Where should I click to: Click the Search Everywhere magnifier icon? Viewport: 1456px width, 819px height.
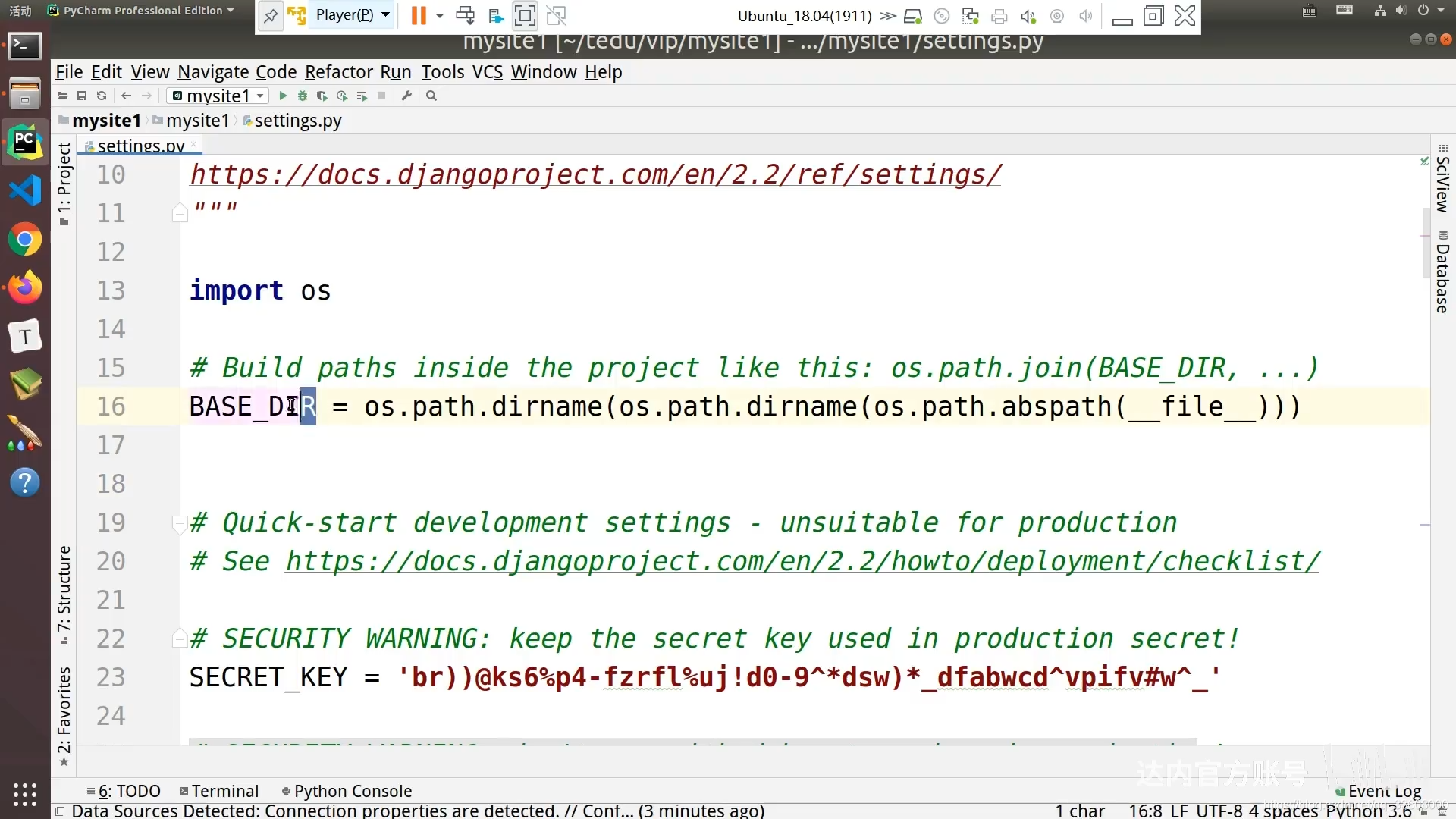coord(431,96)
